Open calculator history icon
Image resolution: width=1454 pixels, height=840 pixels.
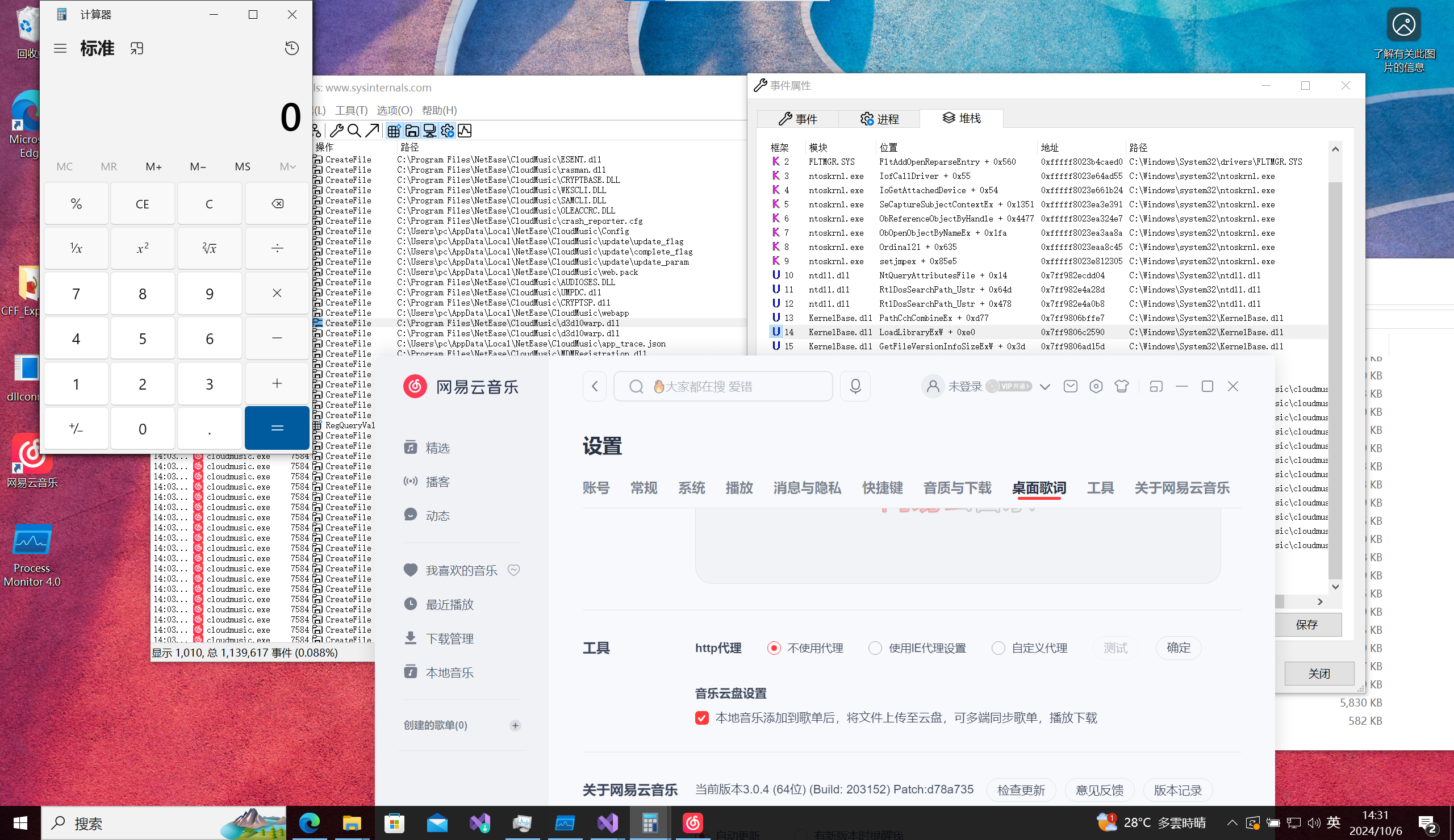[292, 48]
